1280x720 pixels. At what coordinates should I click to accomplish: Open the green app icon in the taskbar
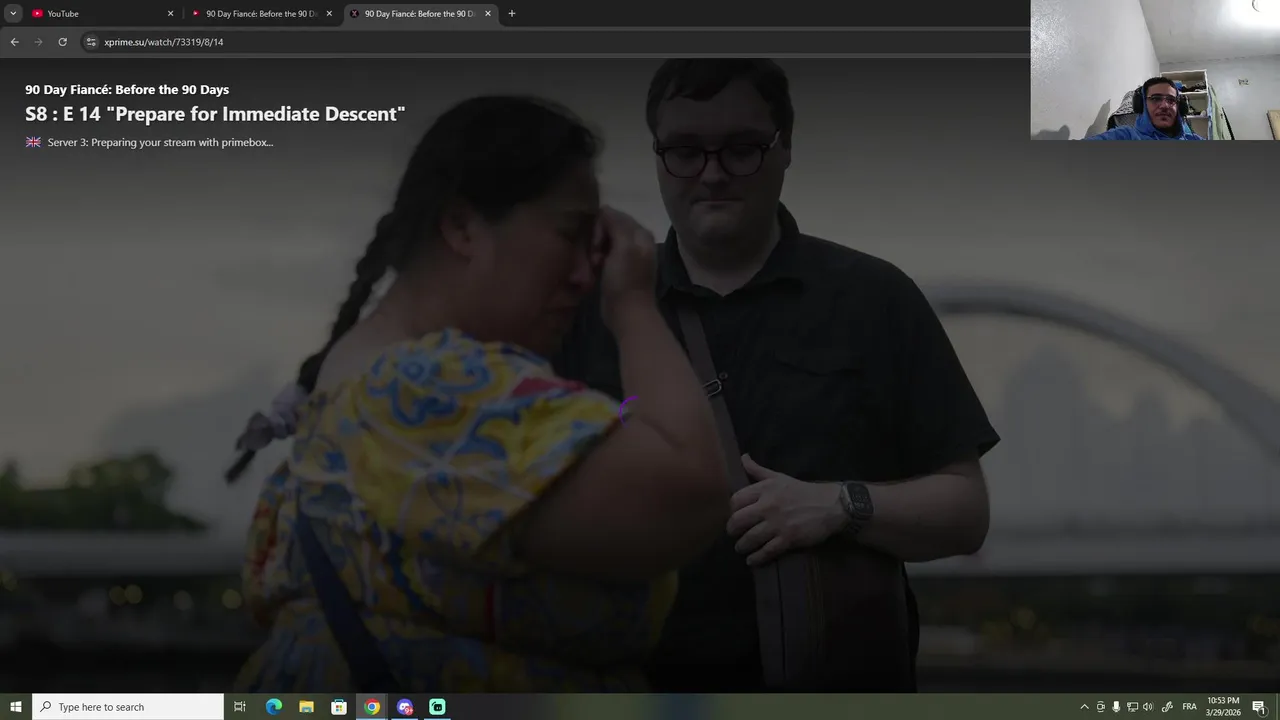click(x=437, y=707)
